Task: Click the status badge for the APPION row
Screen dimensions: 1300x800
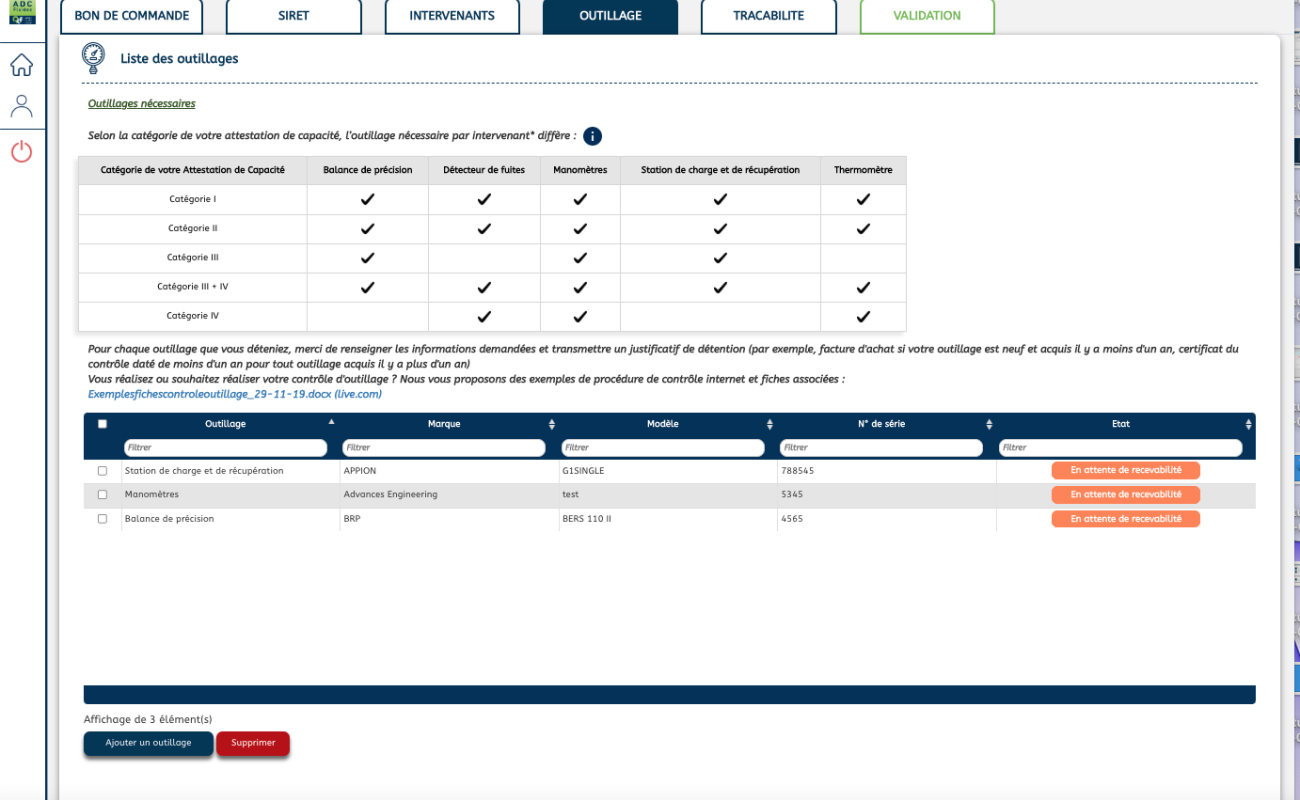Action: pyautogui.click(x=1126, y=470)
